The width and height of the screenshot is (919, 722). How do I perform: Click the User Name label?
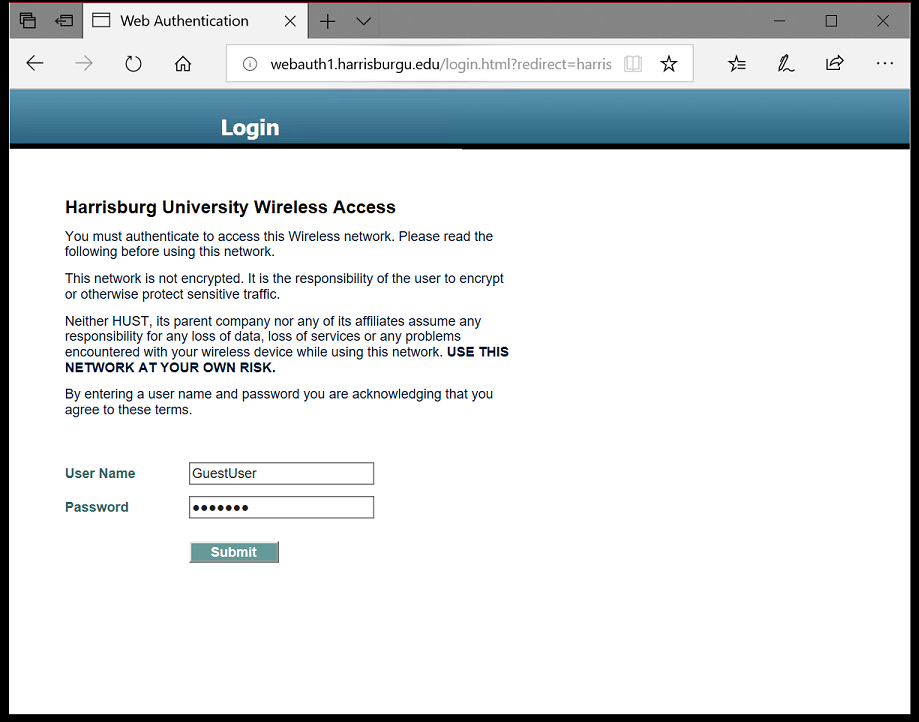[x=100, y=474]
